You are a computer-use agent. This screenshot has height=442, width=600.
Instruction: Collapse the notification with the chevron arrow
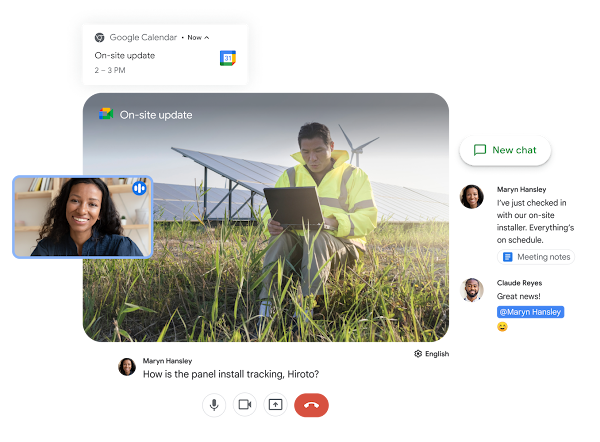[x=207, y=37]
